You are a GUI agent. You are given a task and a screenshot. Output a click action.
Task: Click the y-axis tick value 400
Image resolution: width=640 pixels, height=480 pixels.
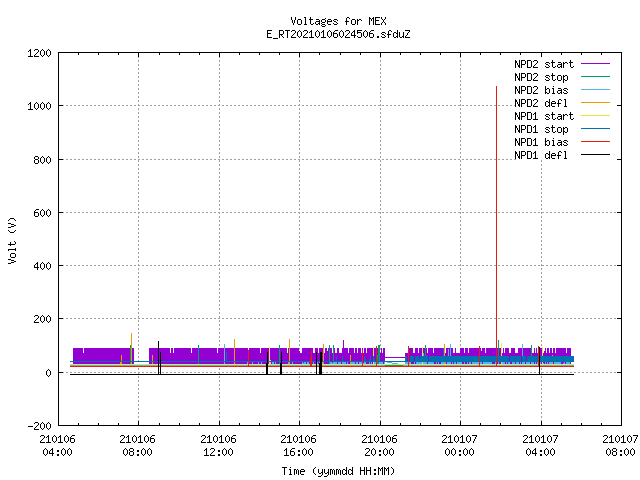pyautogui.click(x=42, y=266)
